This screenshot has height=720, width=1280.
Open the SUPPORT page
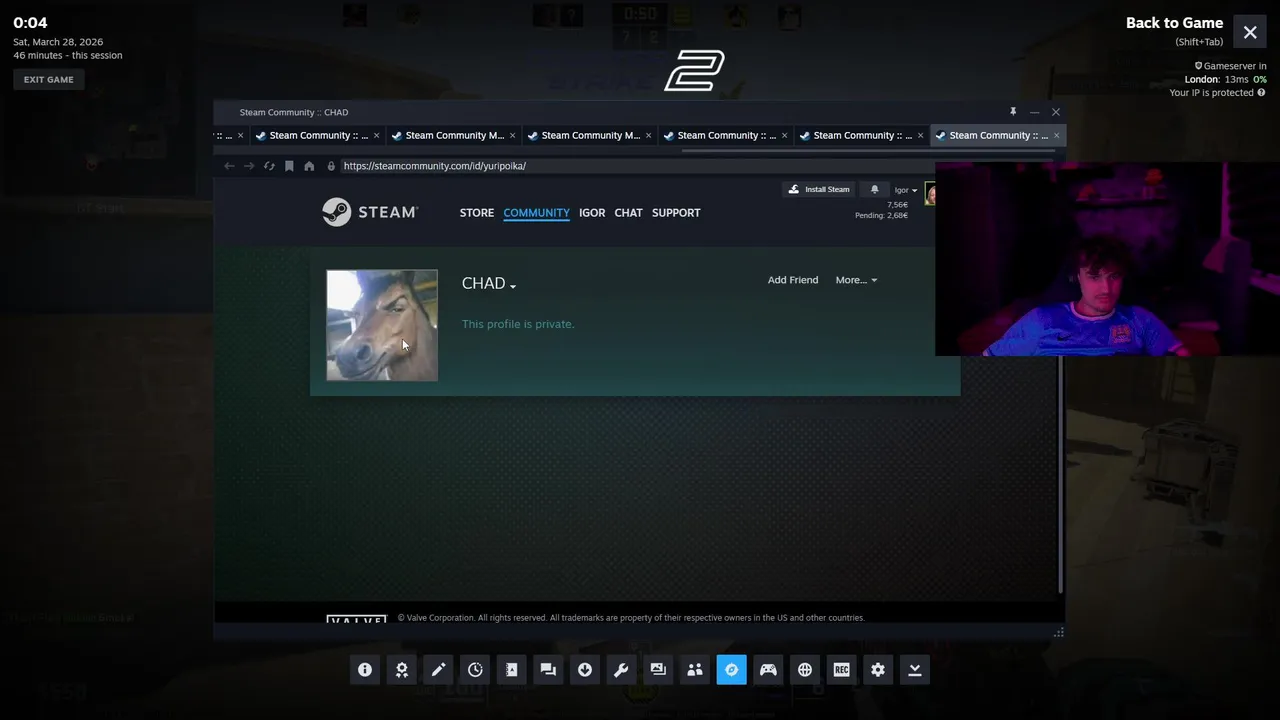pos(676,213)
